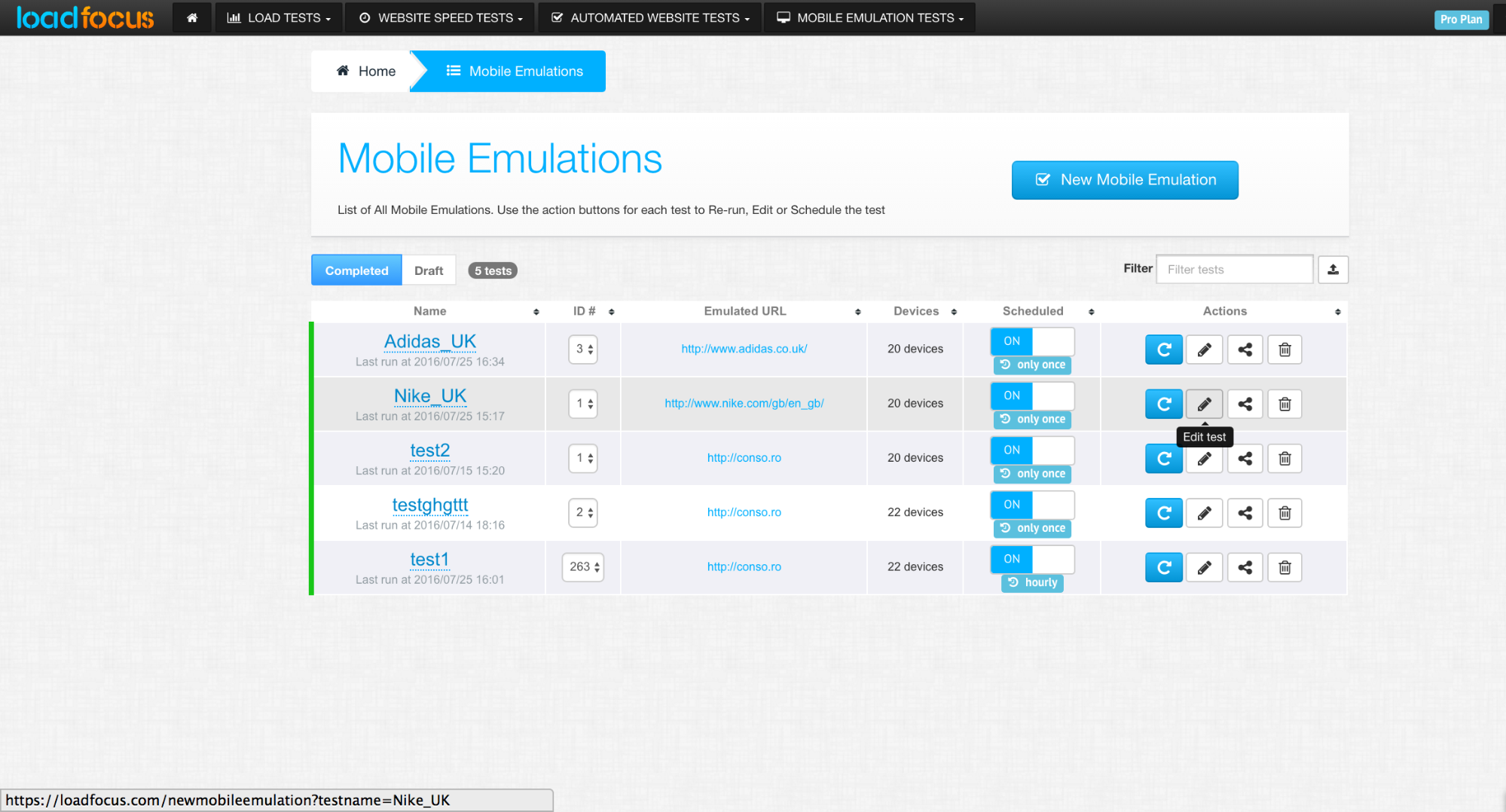Open the test1 run ID 263 selector
Screen dimensions: 1506x812
583,566
